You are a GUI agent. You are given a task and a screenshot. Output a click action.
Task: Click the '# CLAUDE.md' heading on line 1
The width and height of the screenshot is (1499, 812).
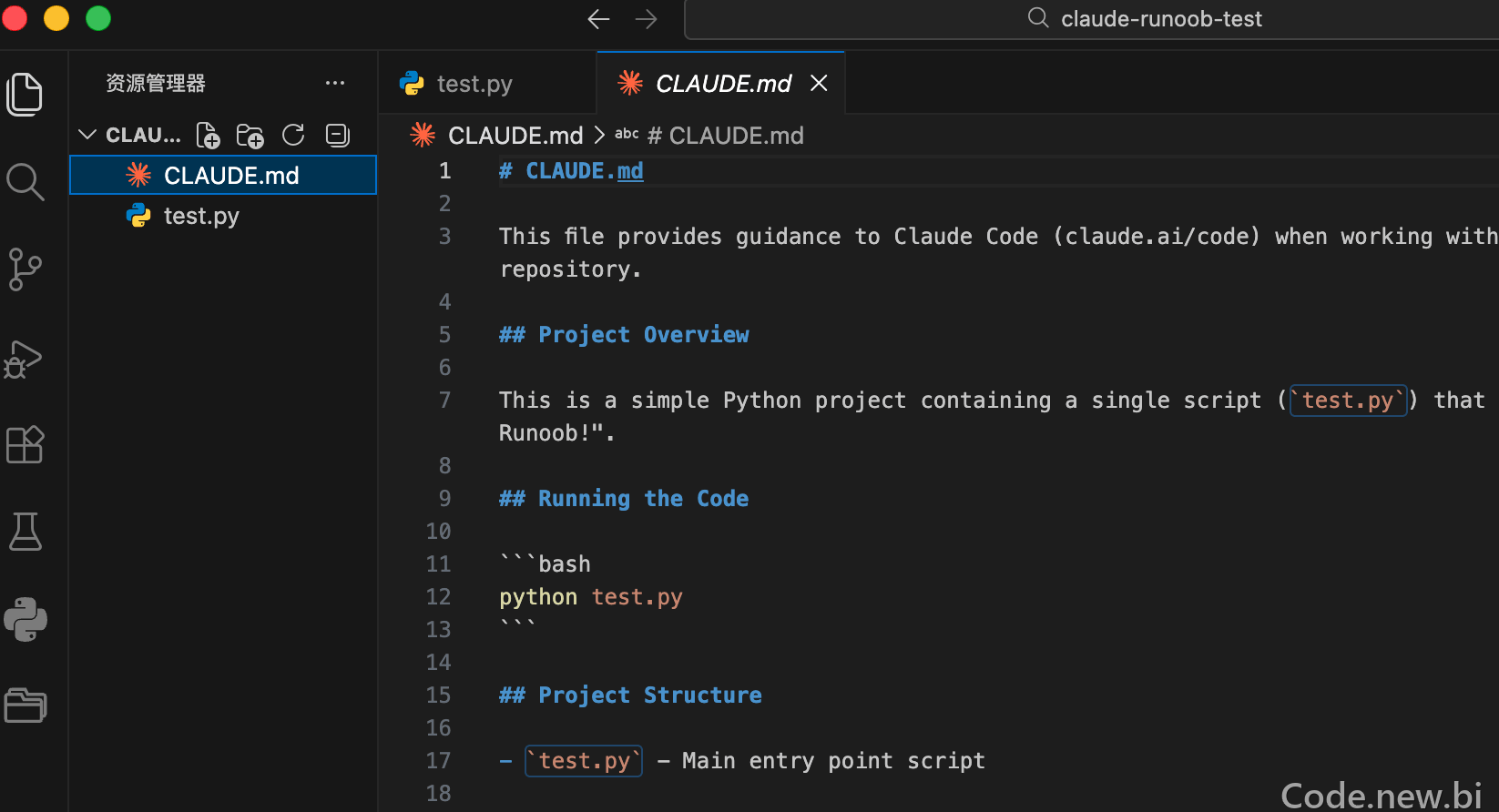click(x=571, y=171)
